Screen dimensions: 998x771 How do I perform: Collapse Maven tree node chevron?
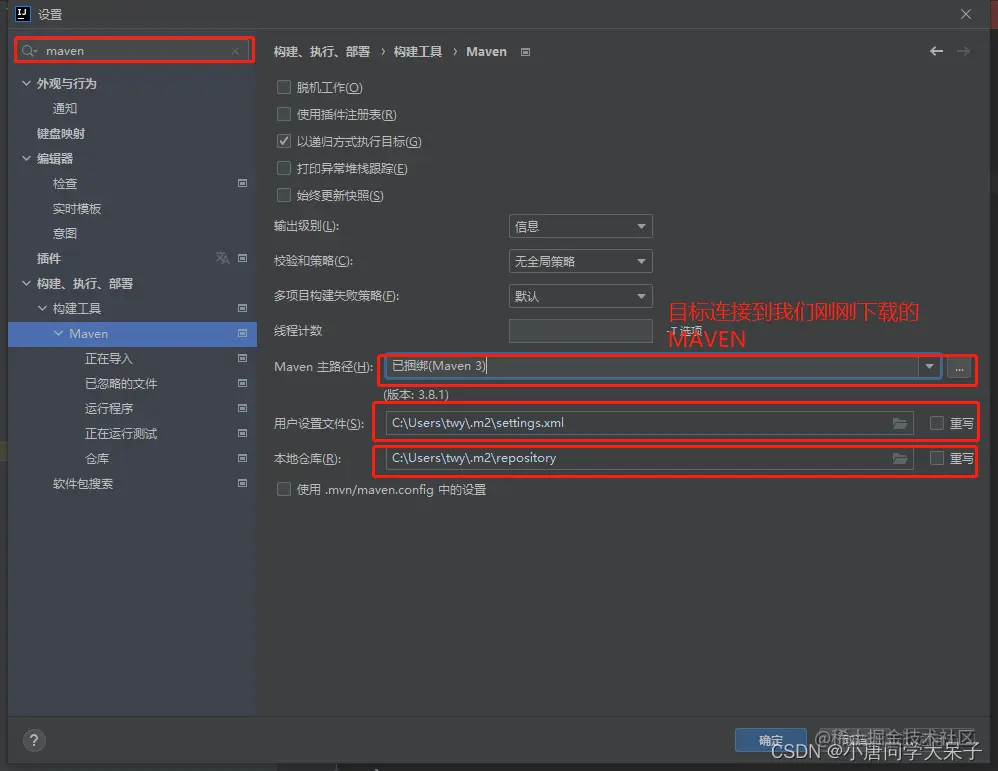[x=59, y=333]
